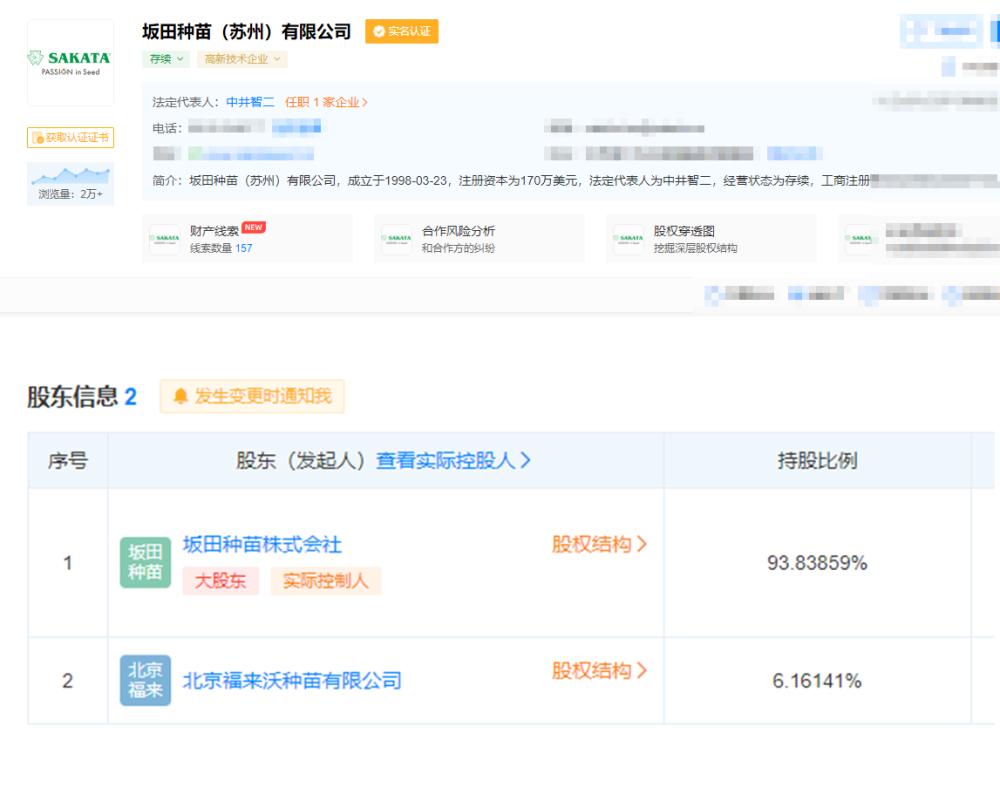Open shareholder 坂田种苗株式会社
The width and height of the screenshot is (1000, 794).
click(x=263, y=545)
